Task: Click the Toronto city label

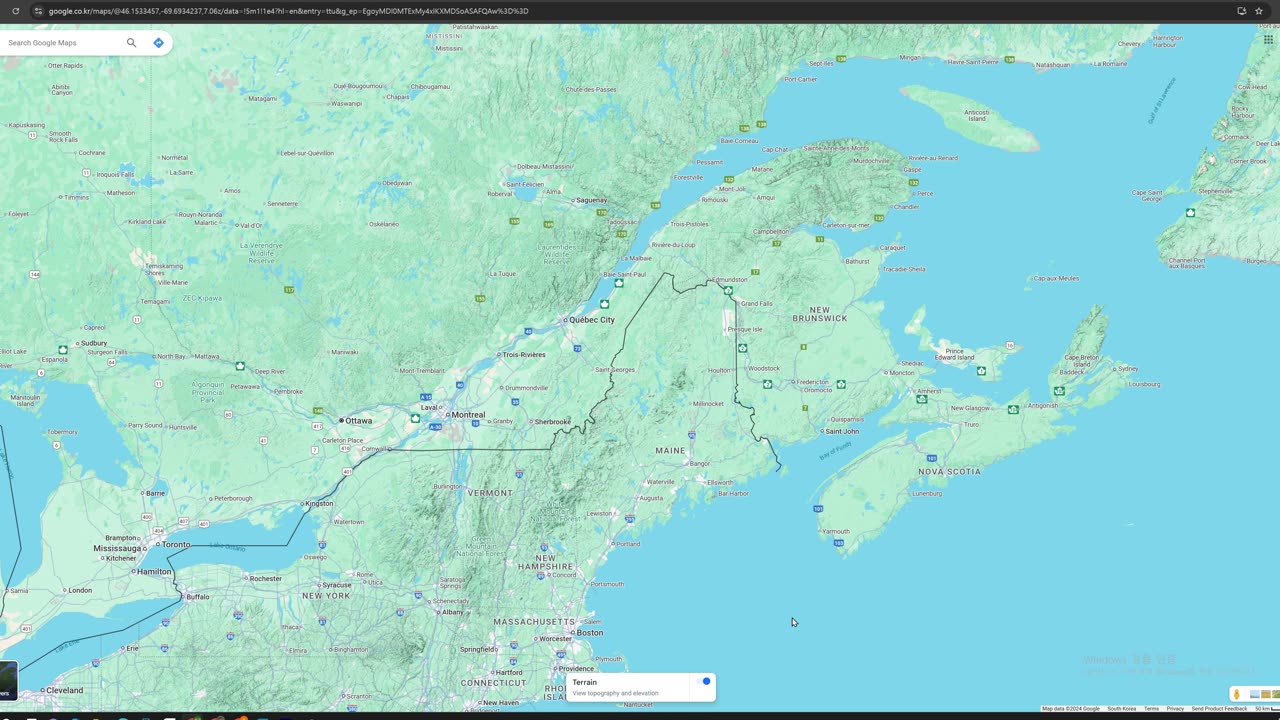Action: click(x=176, y=545)
